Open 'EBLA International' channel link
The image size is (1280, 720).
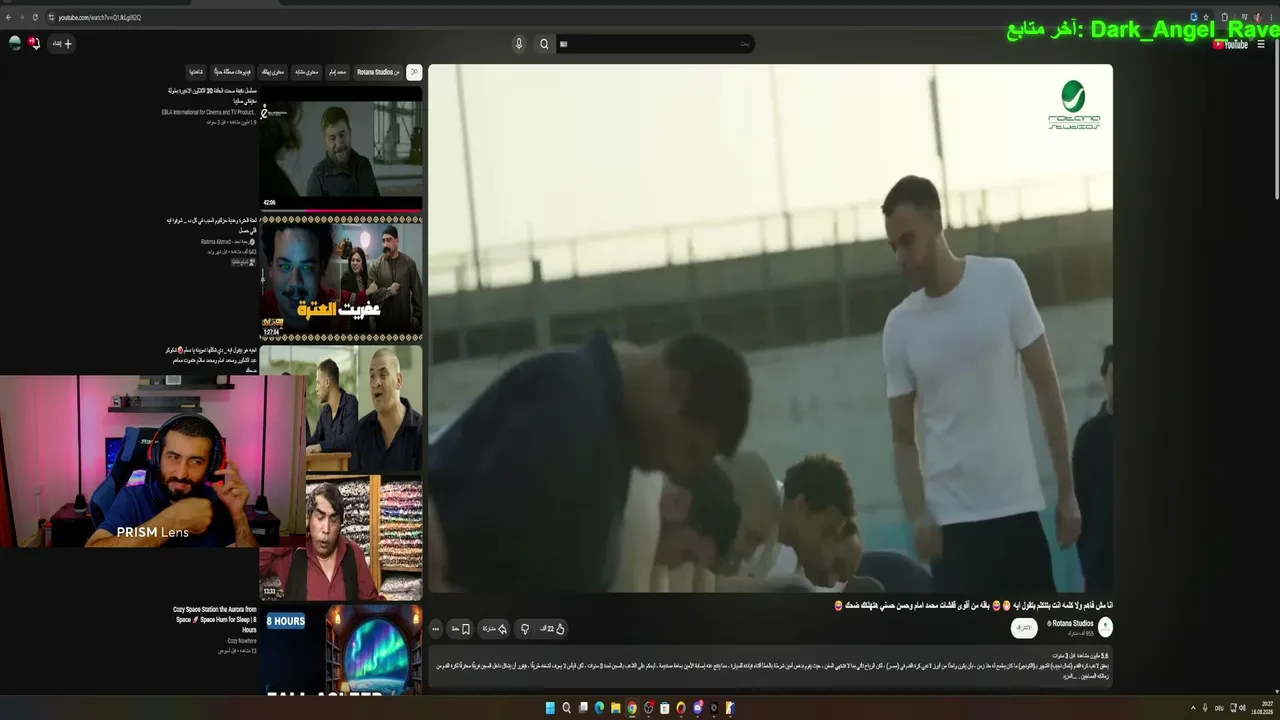(209, 112)
